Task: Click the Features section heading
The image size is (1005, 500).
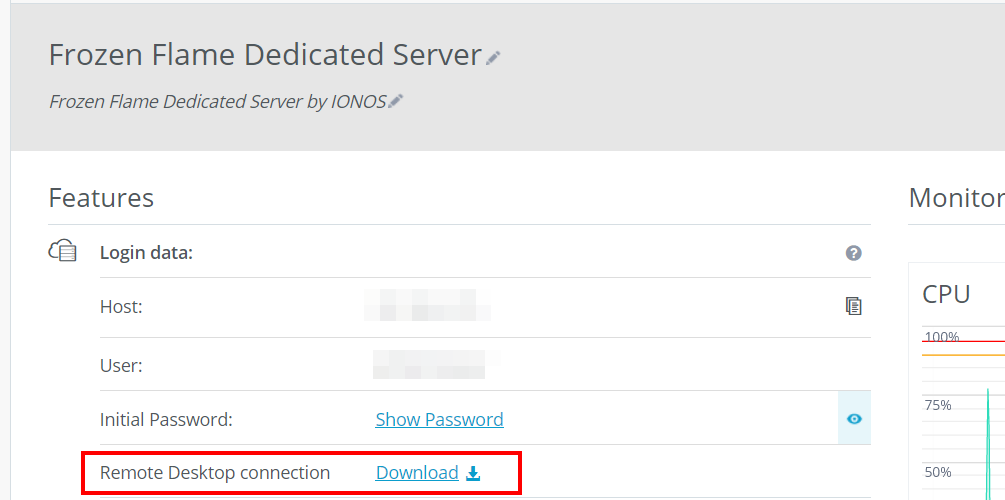Action: (x=101, y=198)
